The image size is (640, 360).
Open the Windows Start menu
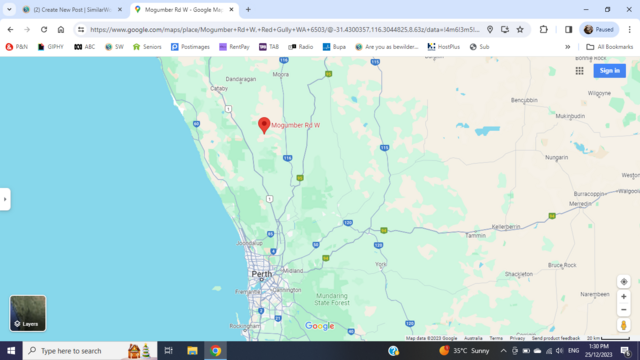[x=11, y=351]
